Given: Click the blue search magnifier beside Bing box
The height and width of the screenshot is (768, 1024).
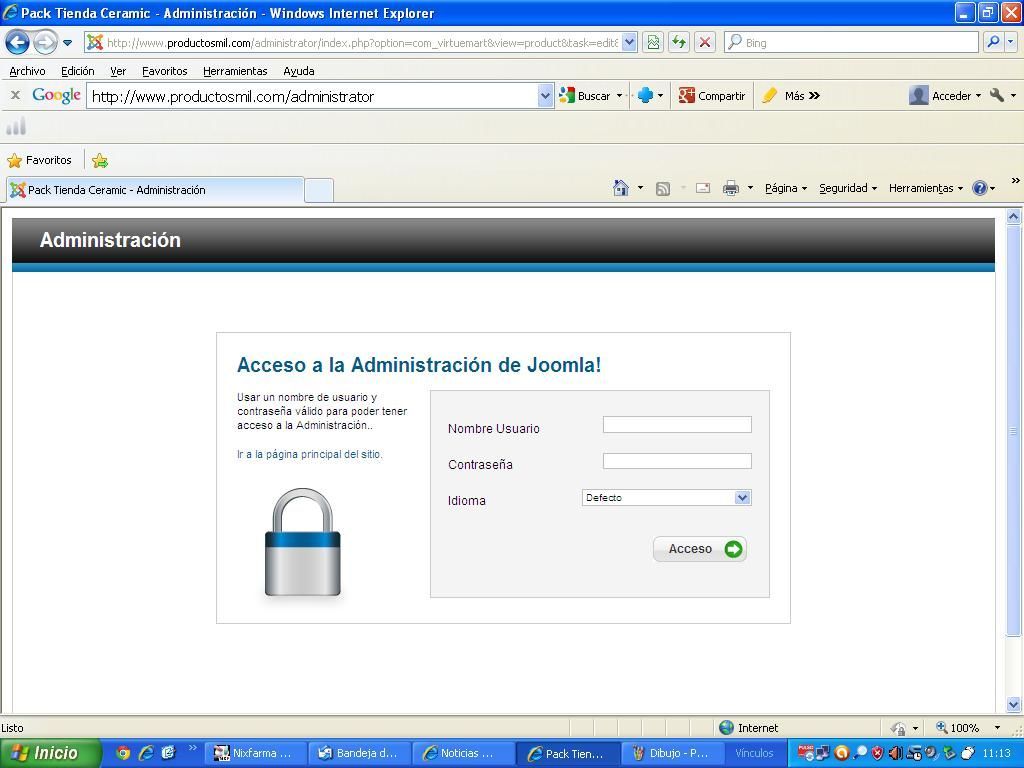Looking at the screenshot, I should click(993, 42).
